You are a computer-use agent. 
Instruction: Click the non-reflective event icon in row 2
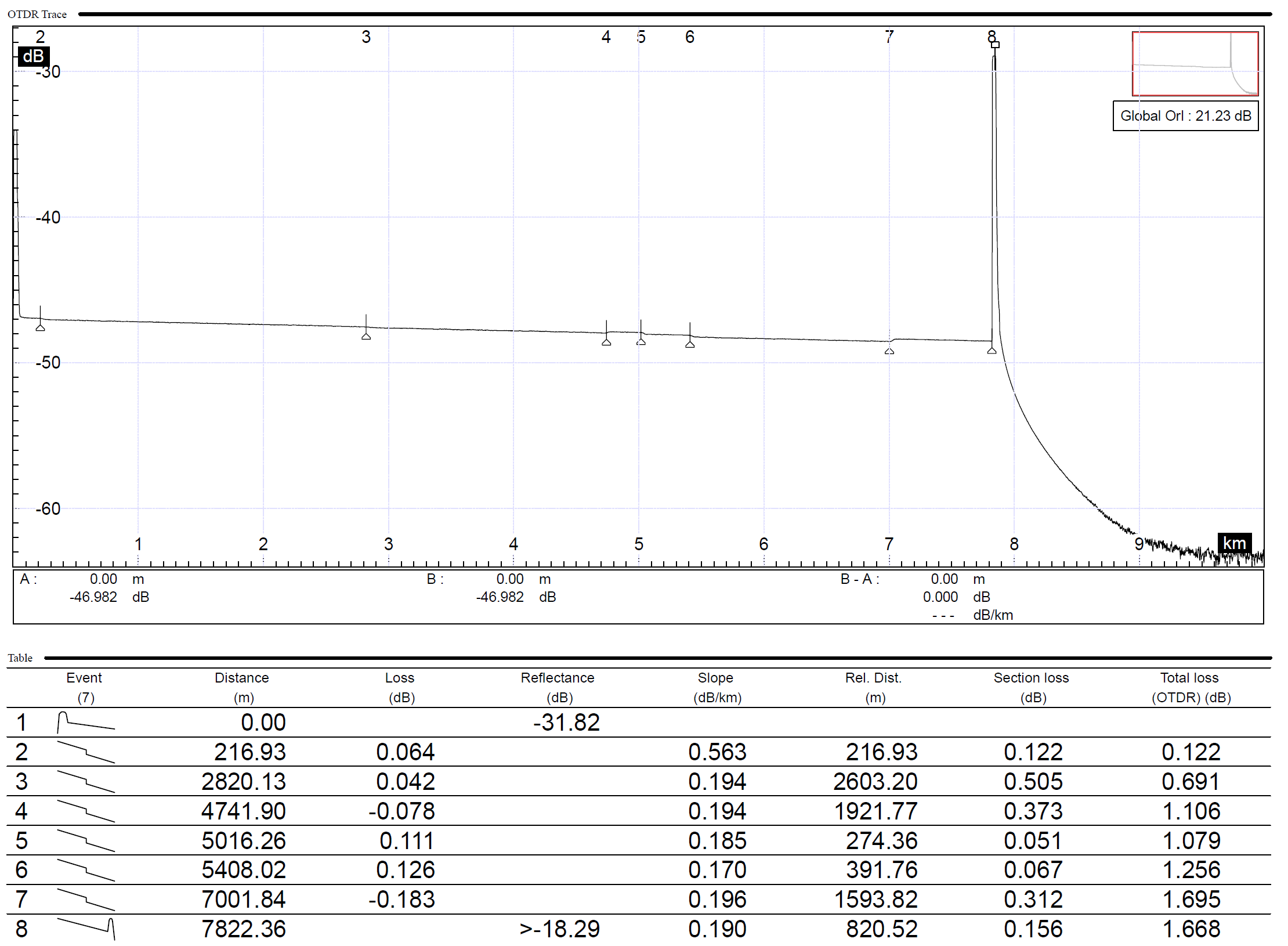(x=86, y=752)
